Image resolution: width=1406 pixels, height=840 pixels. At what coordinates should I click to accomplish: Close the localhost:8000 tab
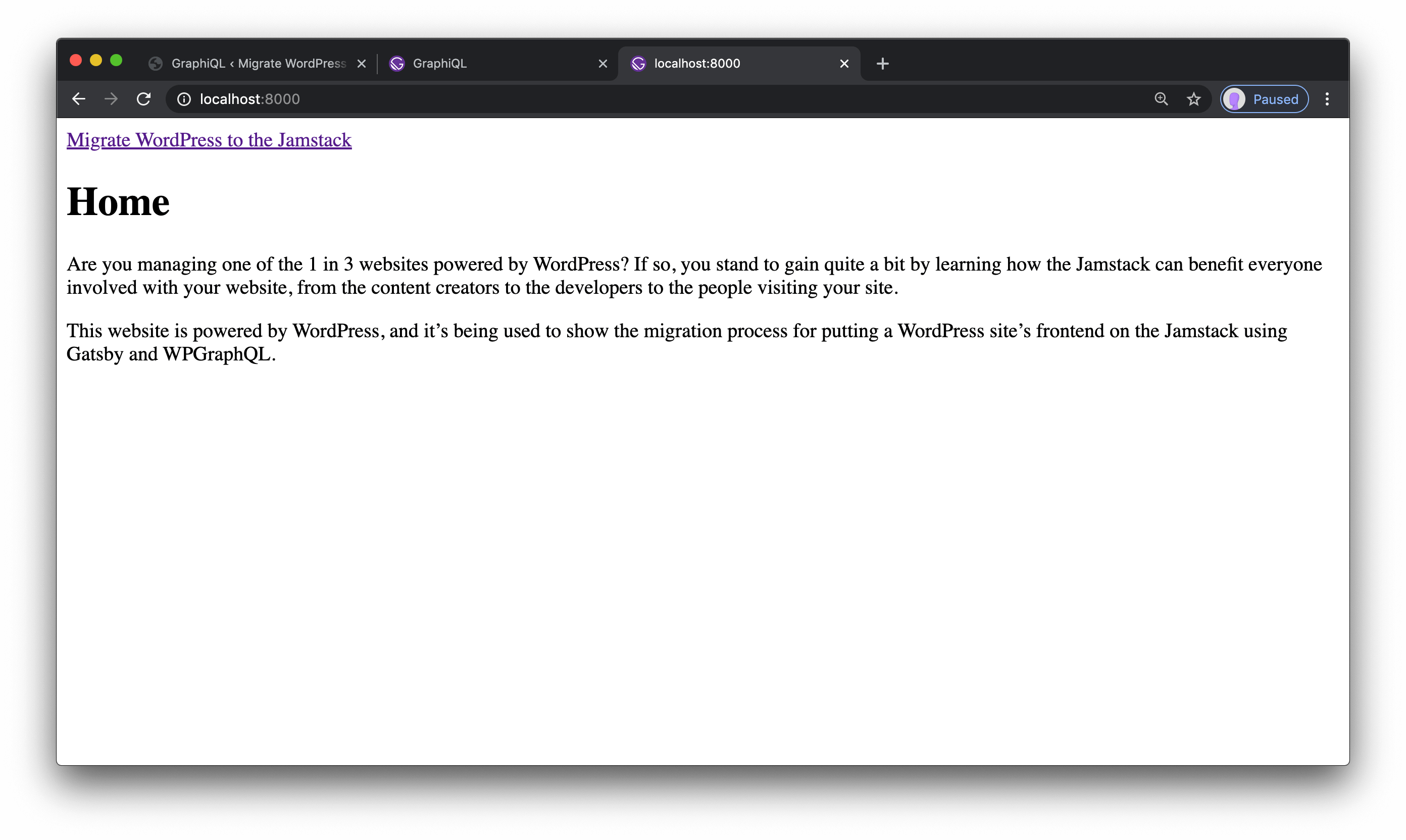click(844, 64)
